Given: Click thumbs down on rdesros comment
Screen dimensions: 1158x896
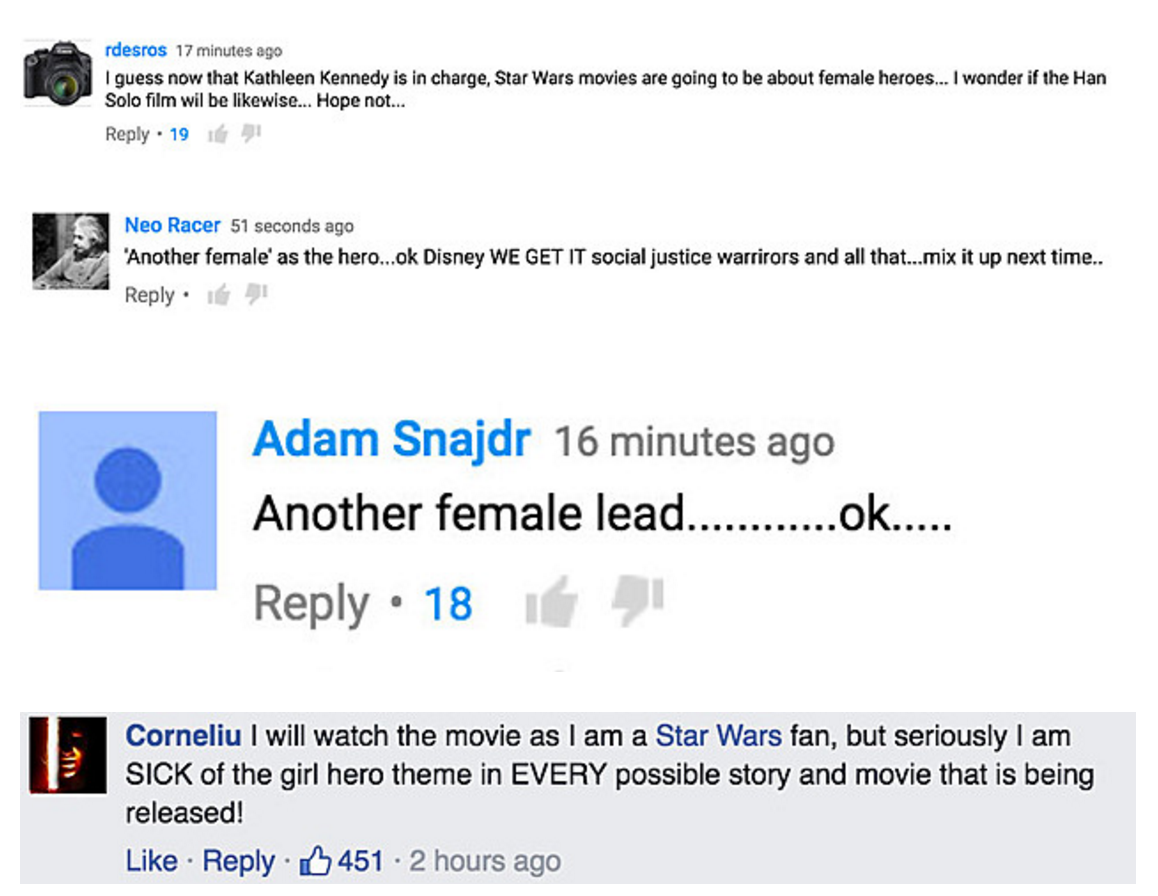Looking at the screenshot, I should click(250, 133).
